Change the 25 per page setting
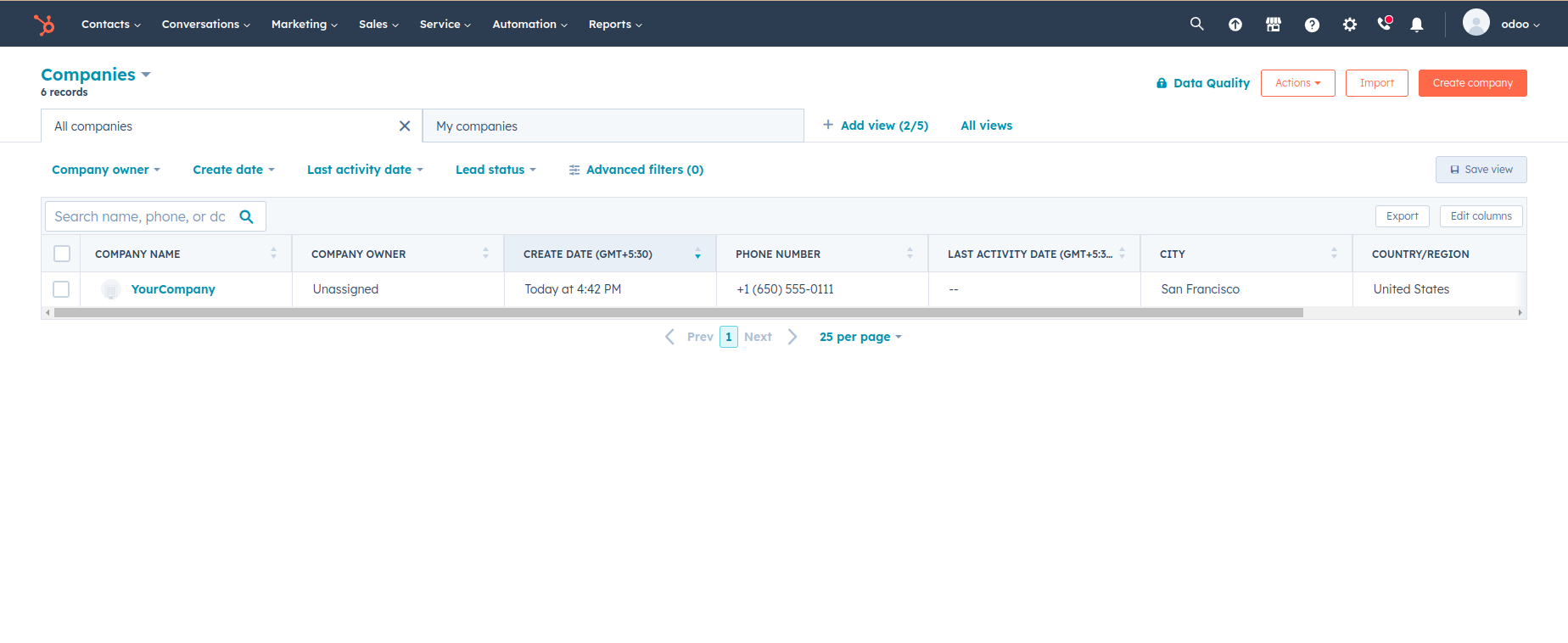Screen dimensions: 1568x643 (x=861, y=337)
